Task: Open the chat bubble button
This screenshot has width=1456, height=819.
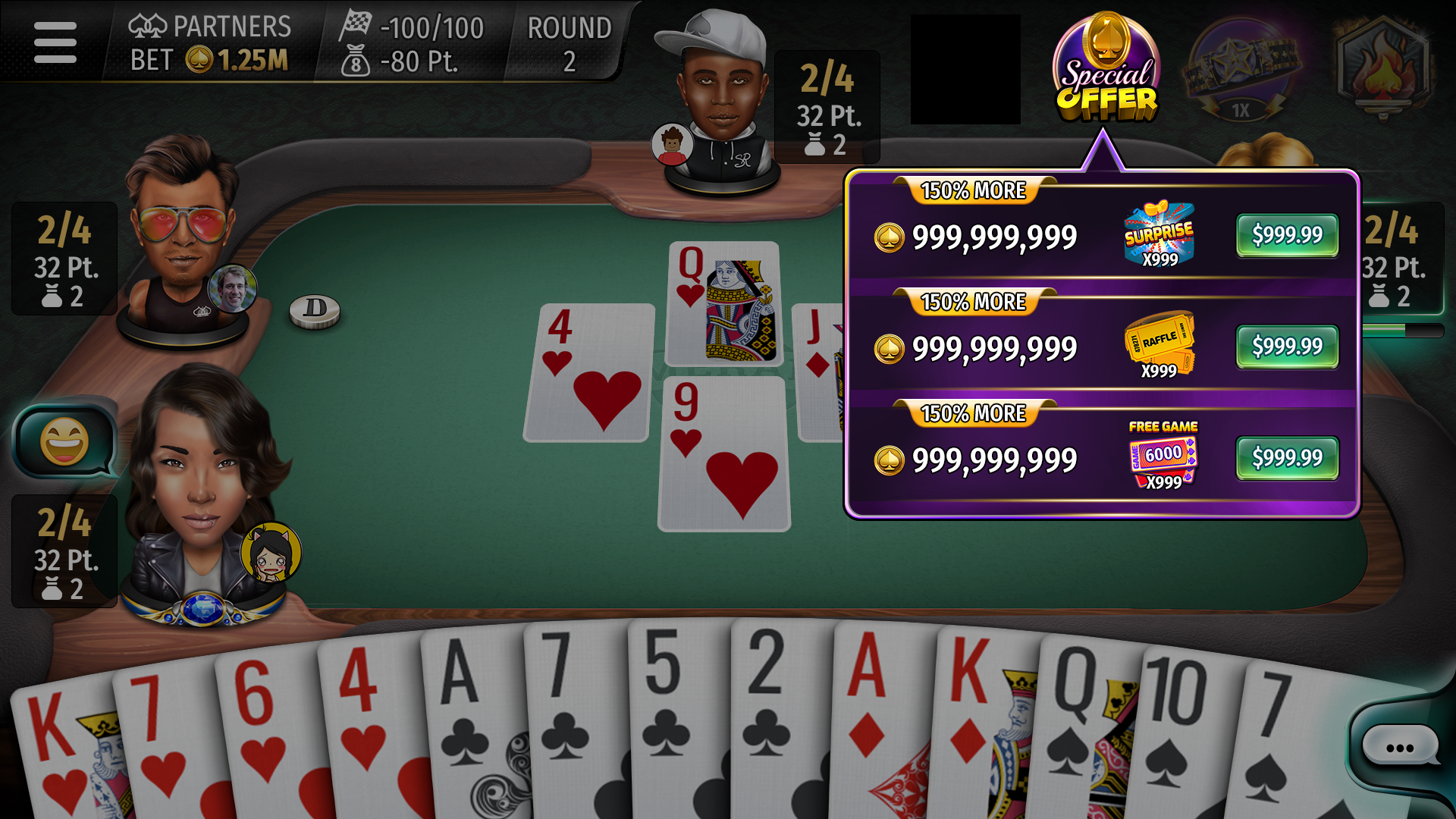Action: 1400,746
